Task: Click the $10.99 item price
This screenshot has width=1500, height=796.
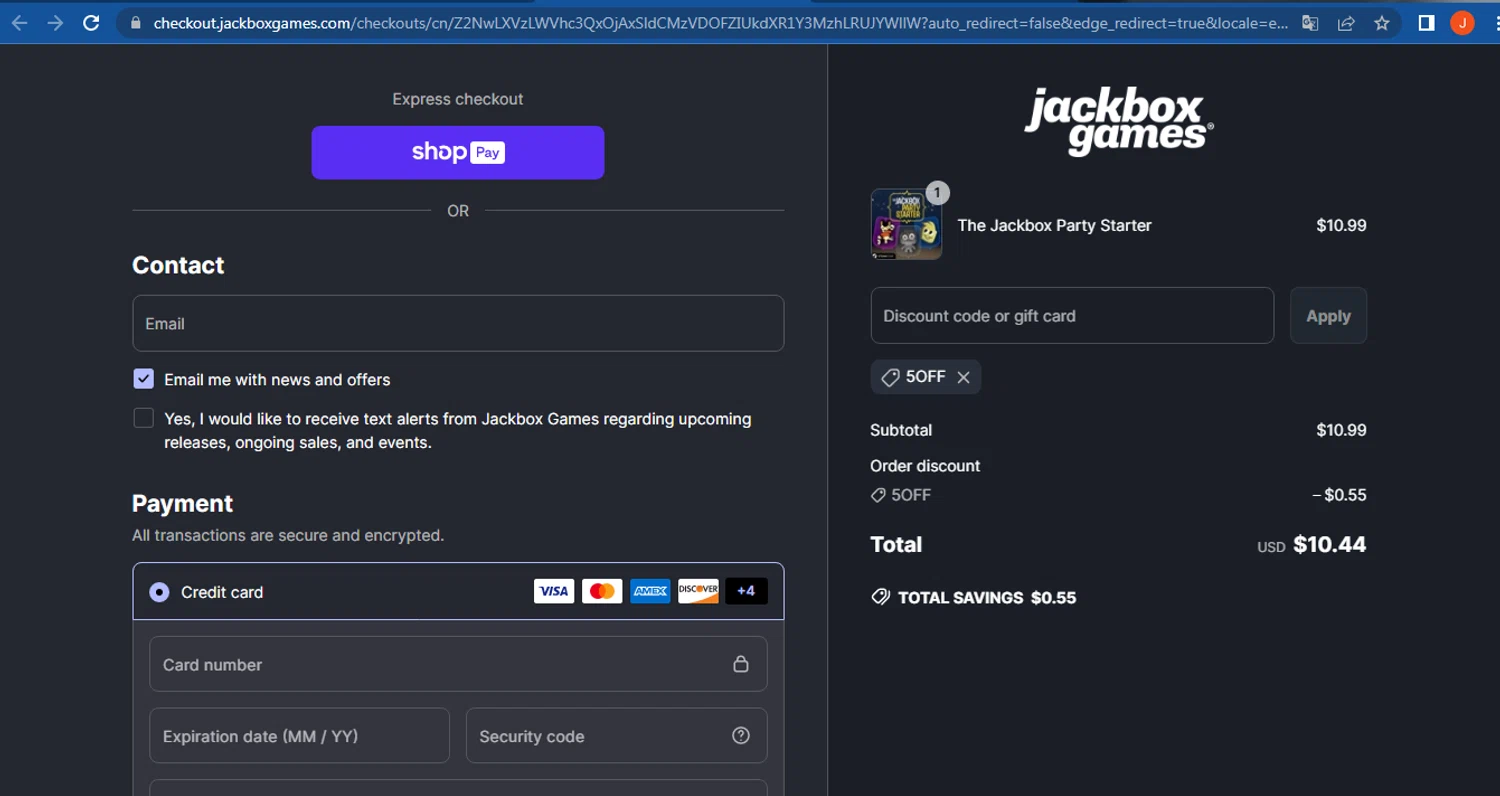Action: 1341,225
